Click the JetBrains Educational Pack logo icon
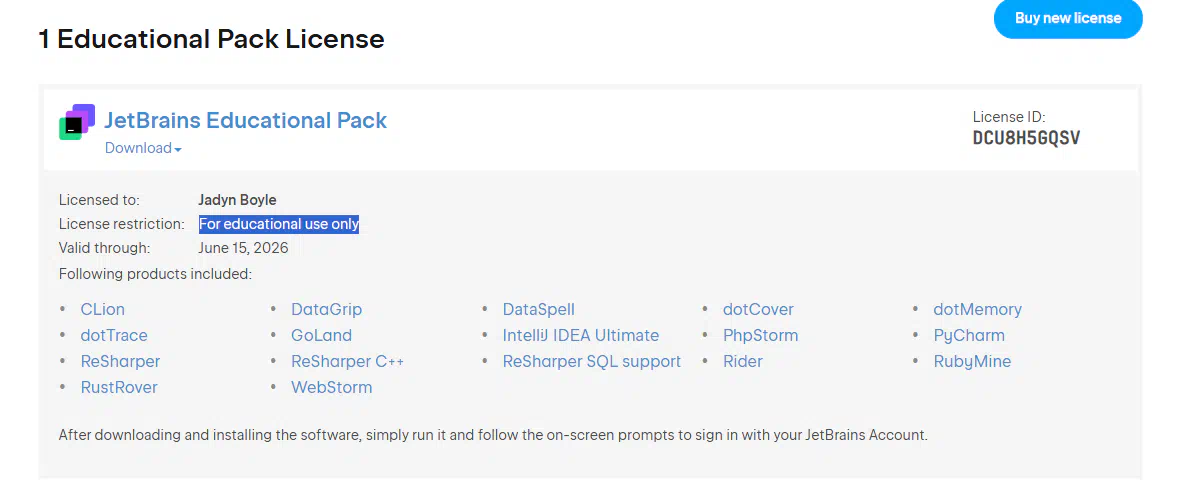The height and width of the screenshot is (491, 1192). [77, 122]
